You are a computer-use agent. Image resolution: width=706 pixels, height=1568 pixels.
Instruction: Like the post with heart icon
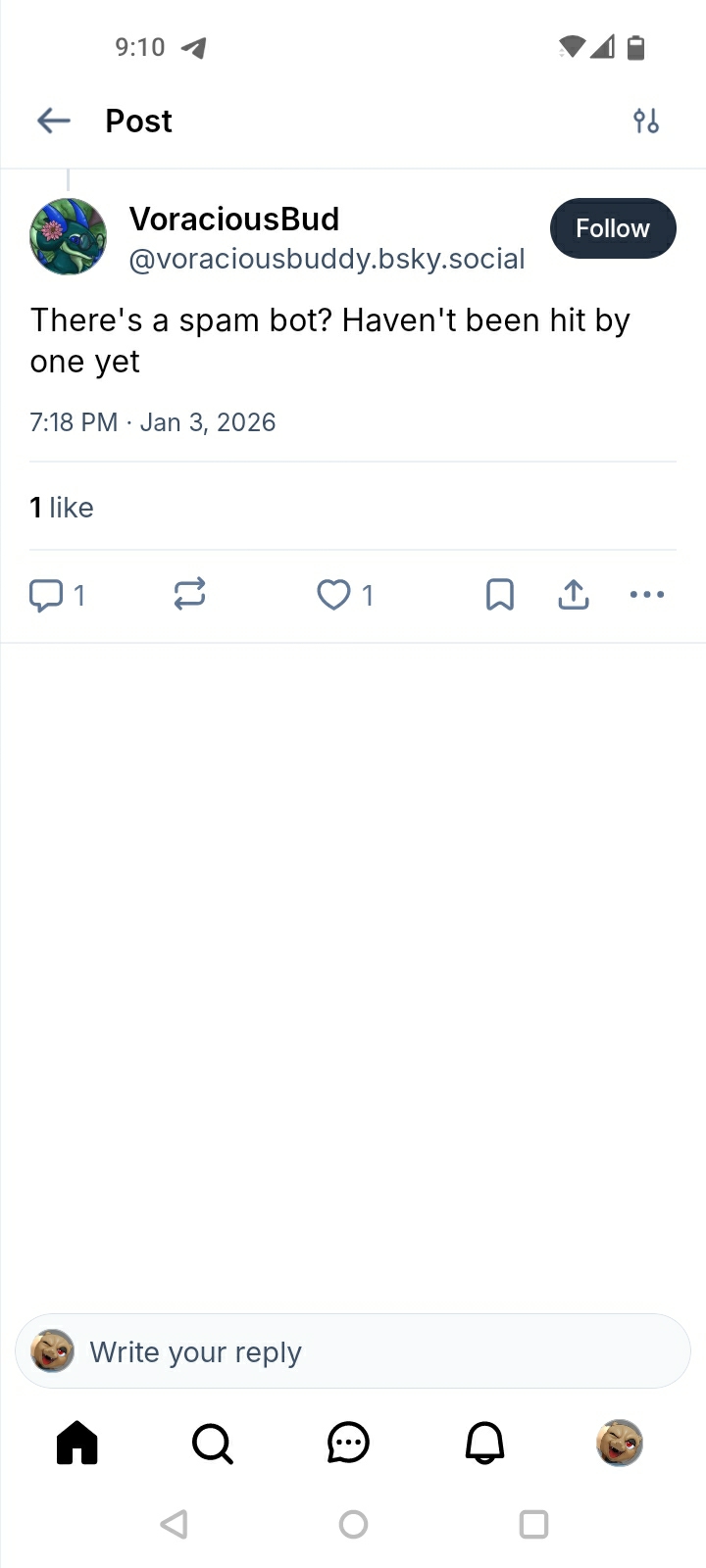(333, 595)
